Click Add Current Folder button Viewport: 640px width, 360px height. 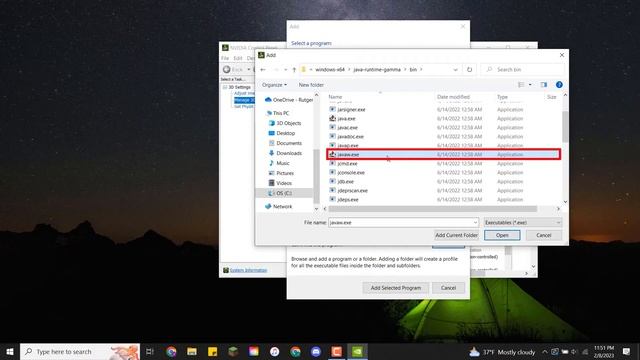tap(456, 235)
